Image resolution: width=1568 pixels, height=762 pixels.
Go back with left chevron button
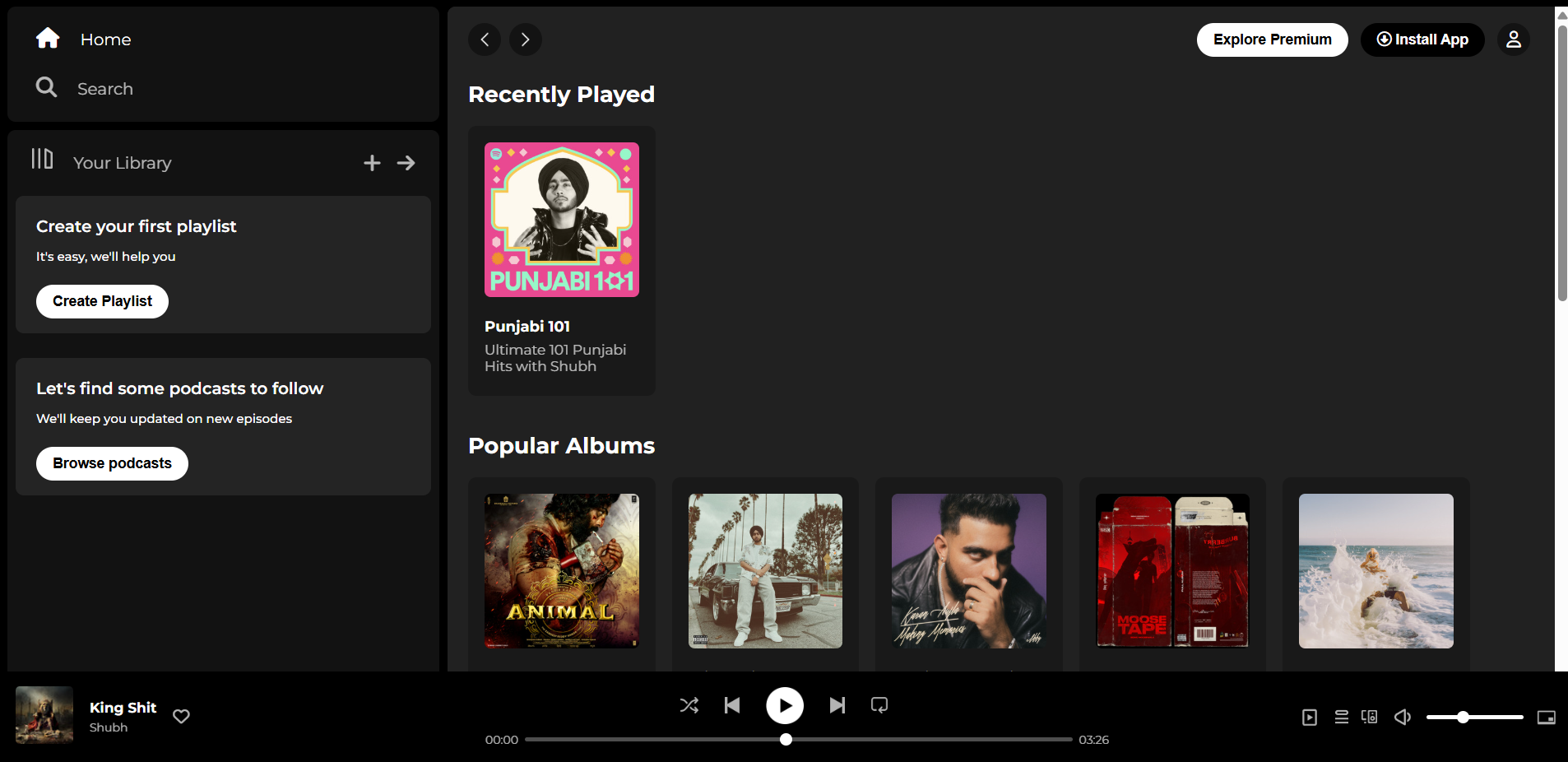pos(485,39)
